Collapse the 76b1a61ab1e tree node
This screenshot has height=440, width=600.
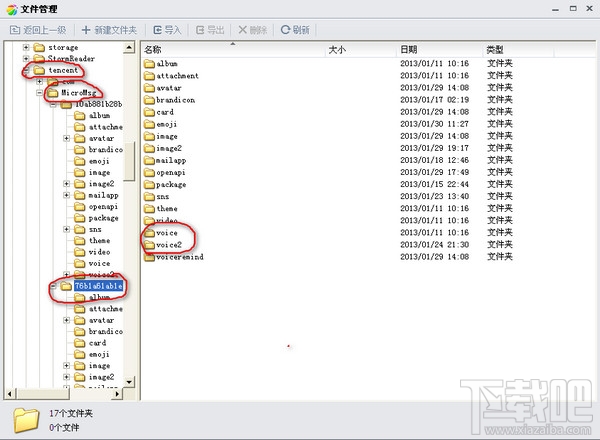click(x=53, y=286)
